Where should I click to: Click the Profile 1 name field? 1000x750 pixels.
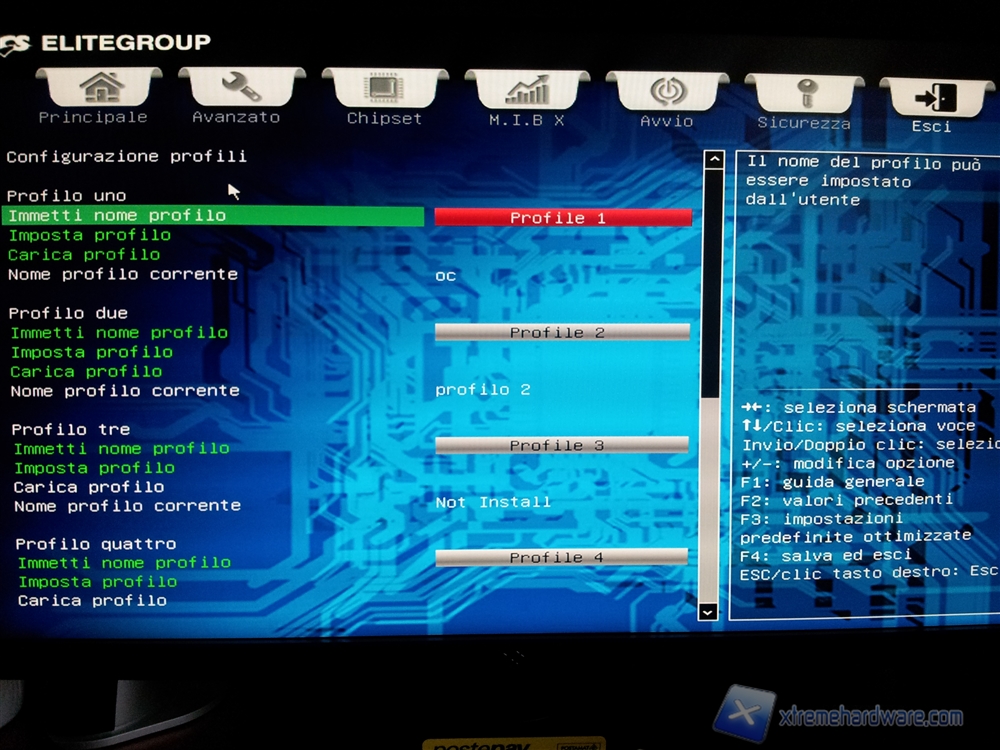point(562,217)
